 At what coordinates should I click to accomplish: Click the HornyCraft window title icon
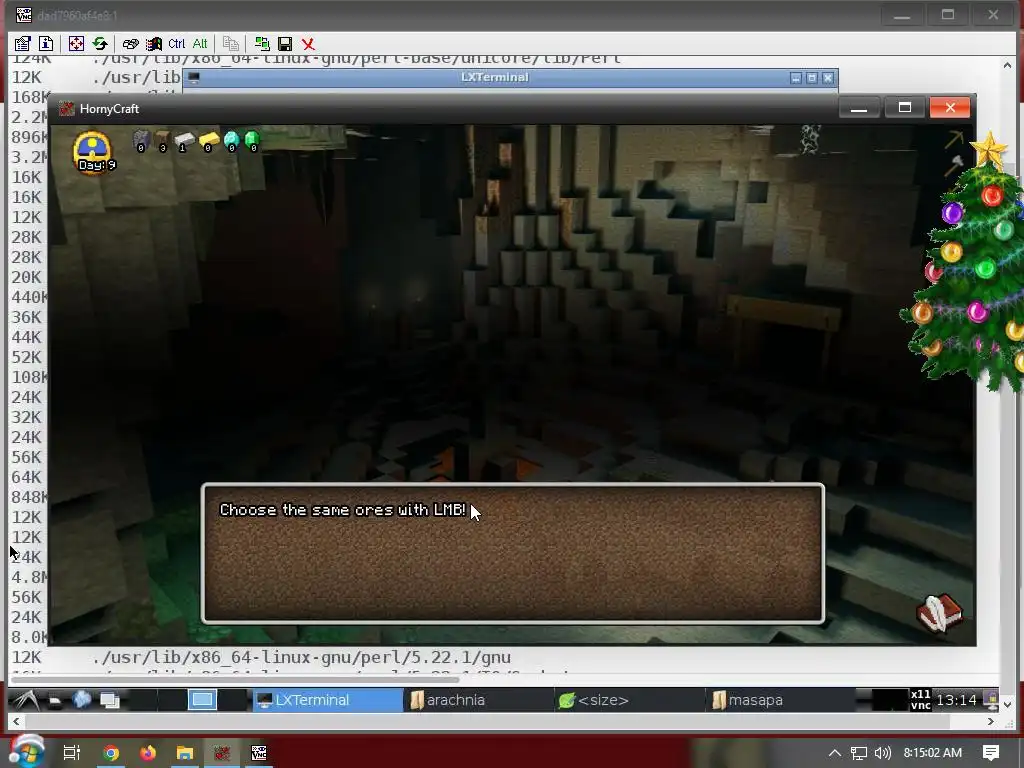(67, 108)
